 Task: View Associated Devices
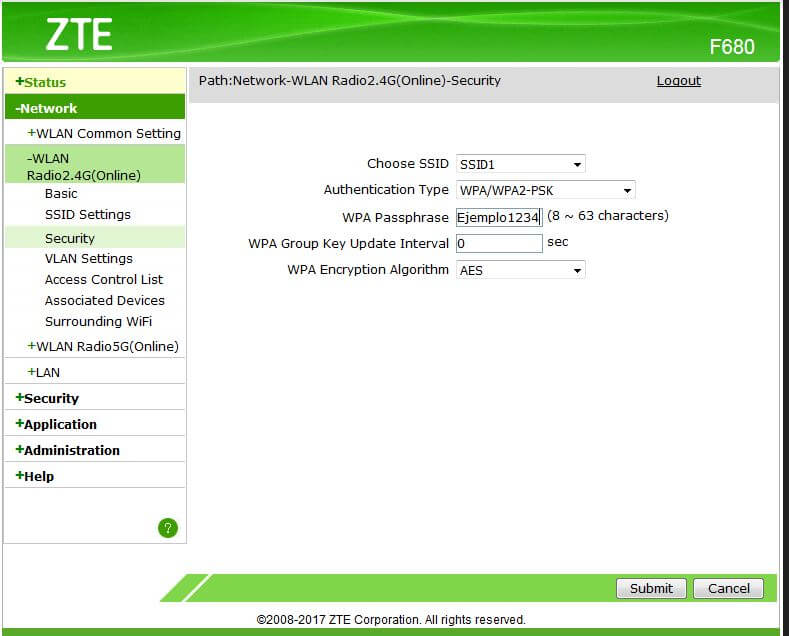tap(105, 300)
